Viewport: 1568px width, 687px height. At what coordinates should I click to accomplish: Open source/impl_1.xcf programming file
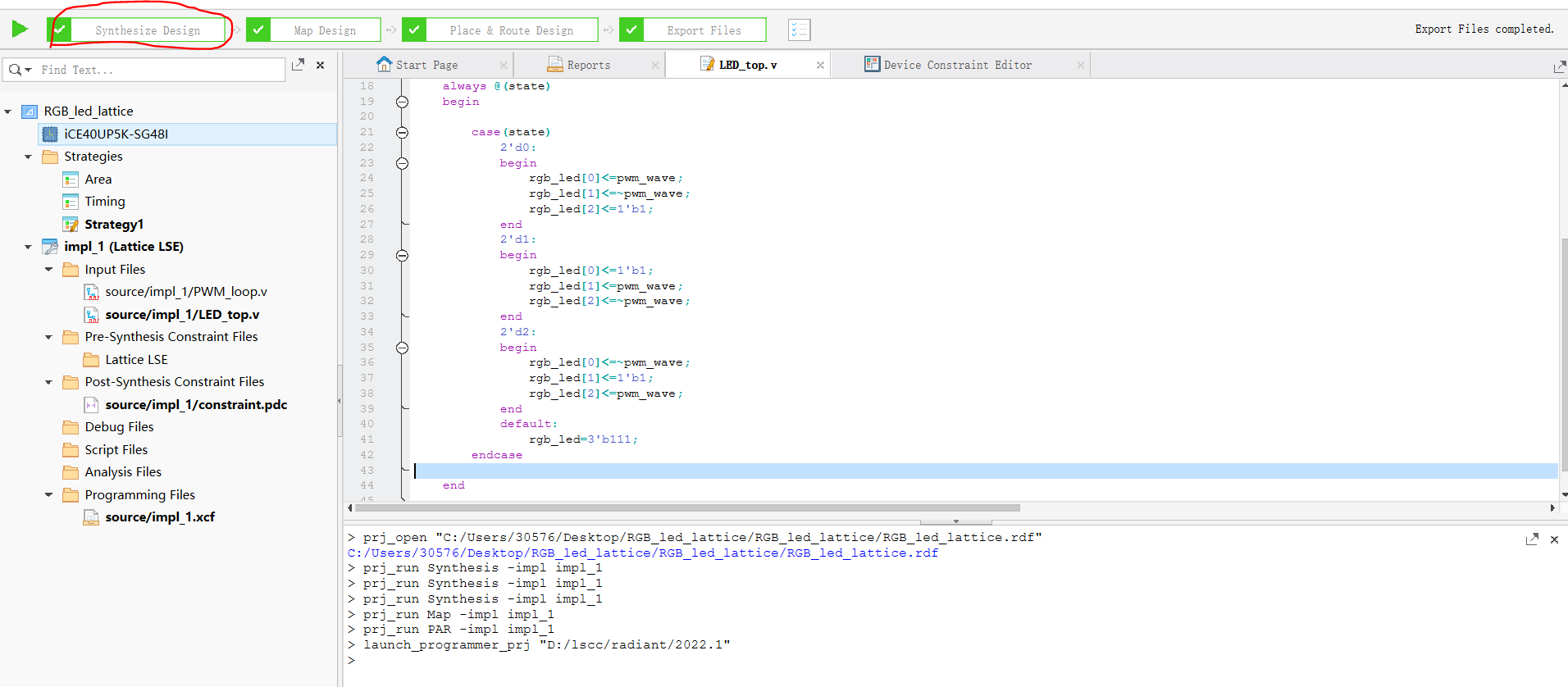pyautogui.click(x=160, y=517)
